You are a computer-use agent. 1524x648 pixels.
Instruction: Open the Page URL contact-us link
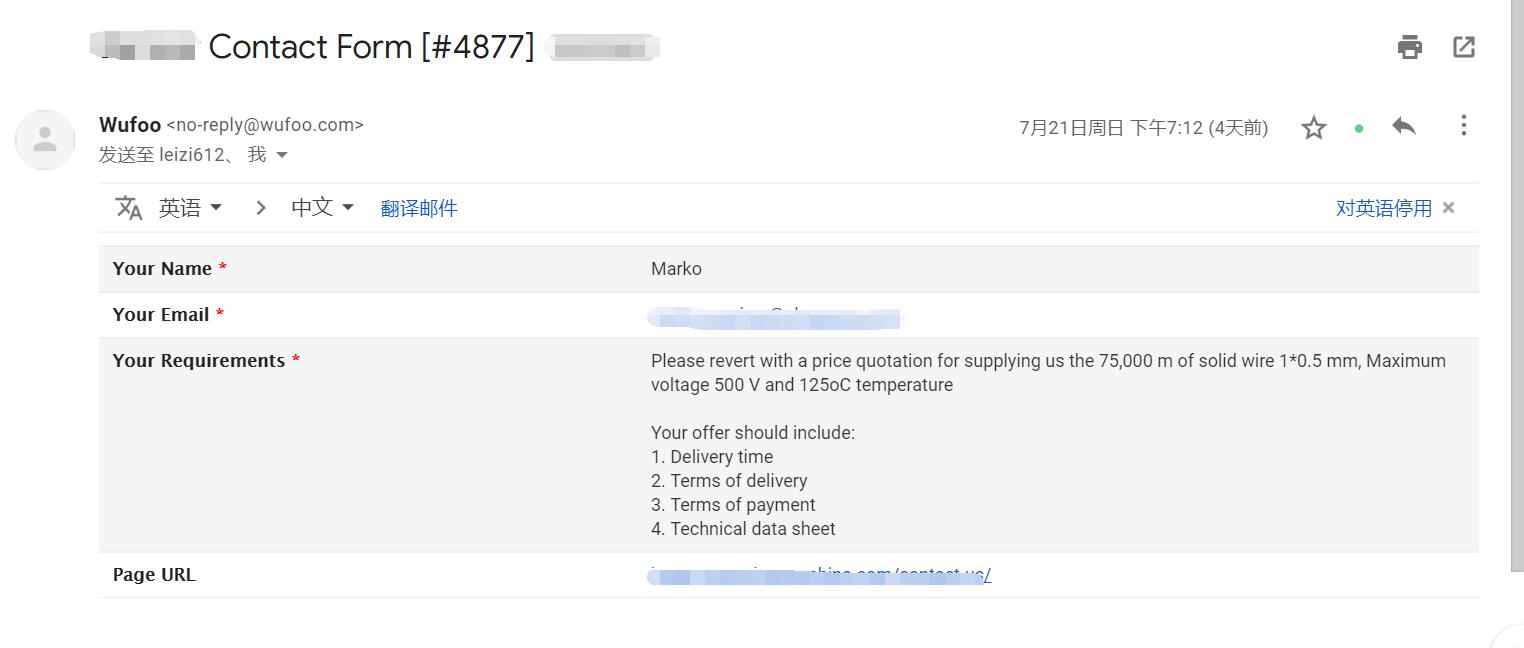point(820,575)
